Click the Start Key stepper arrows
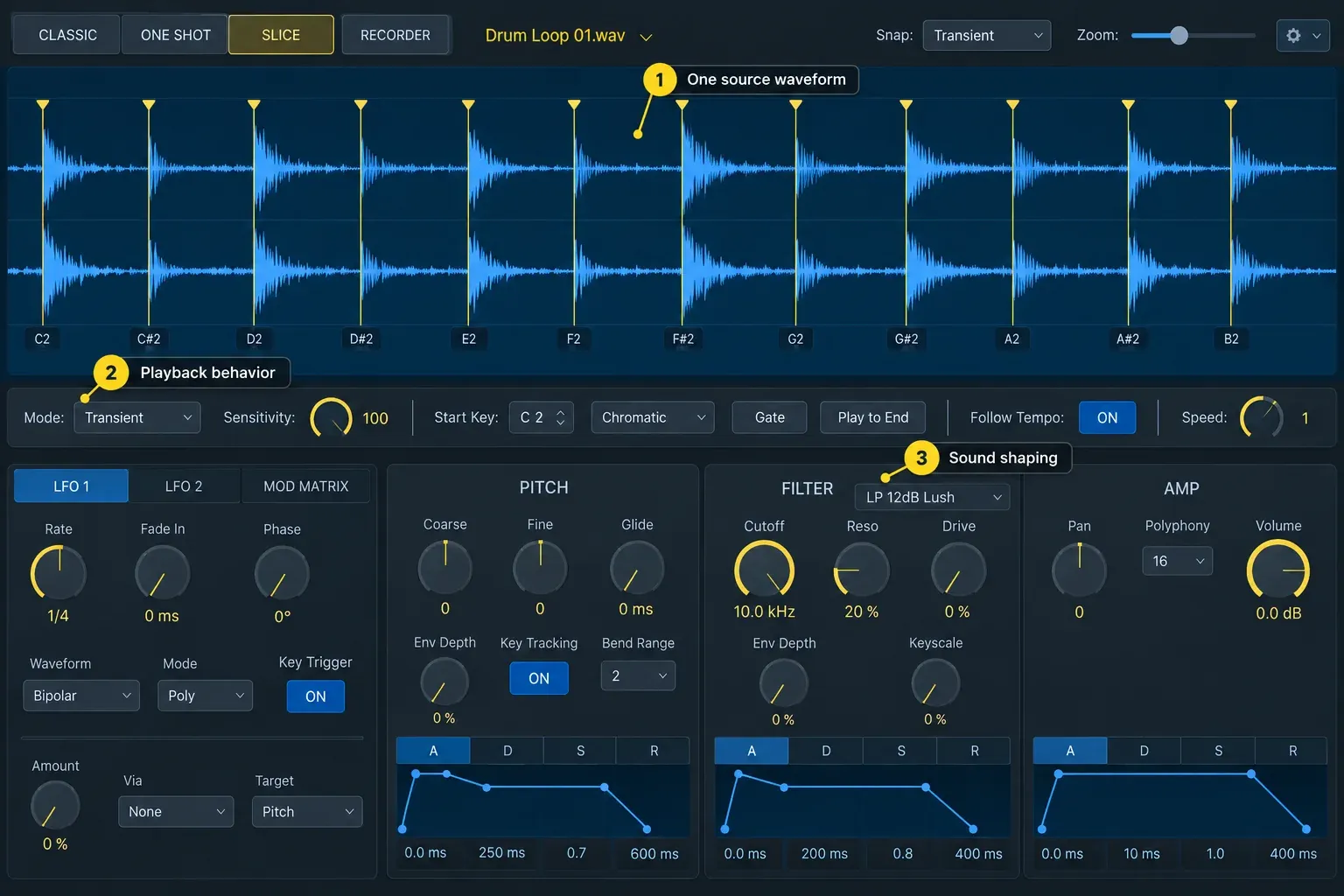Viewport: 1344px width, 896px height. coord(561,417)
